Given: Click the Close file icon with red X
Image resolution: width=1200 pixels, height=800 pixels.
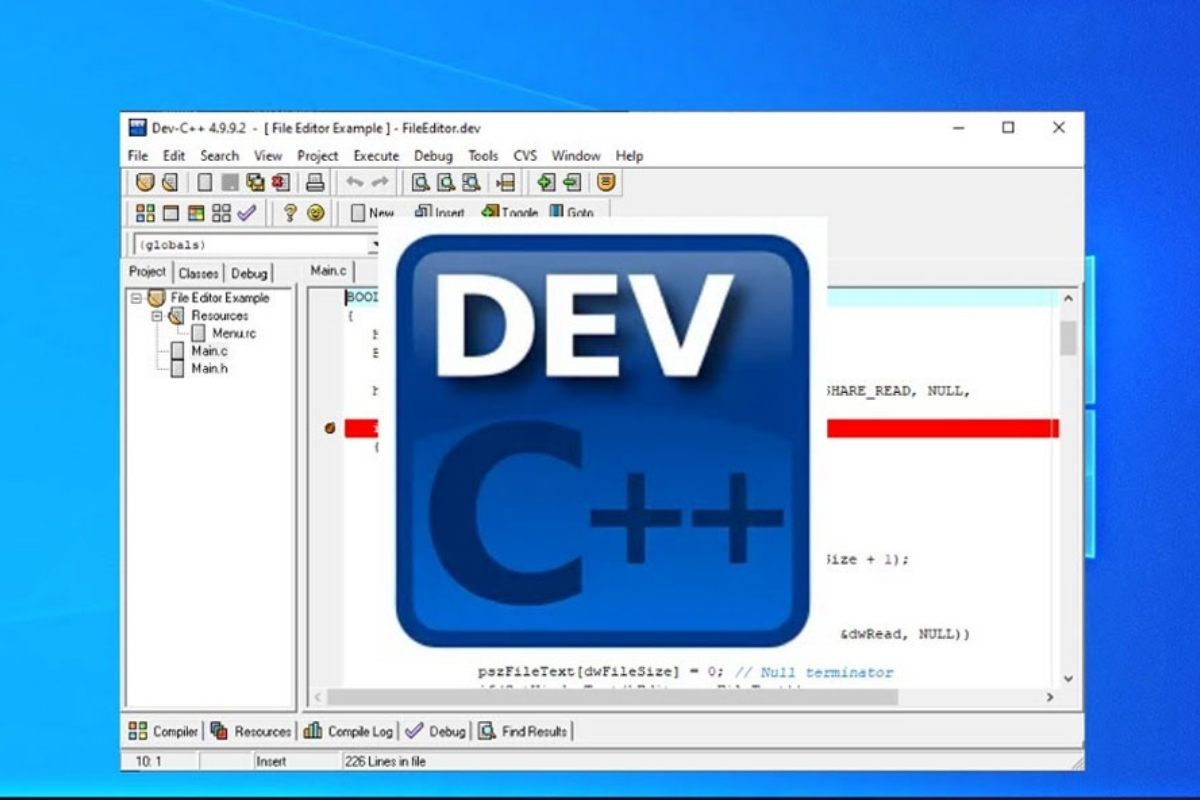Looking at the screenshot, I should pos(280,182).
